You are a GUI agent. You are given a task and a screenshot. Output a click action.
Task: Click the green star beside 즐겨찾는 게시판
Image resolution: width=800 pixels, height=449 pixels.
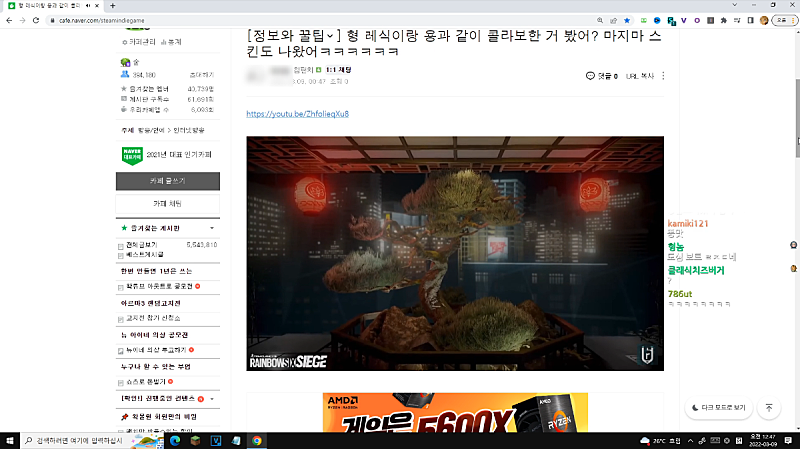click(124, 228)
